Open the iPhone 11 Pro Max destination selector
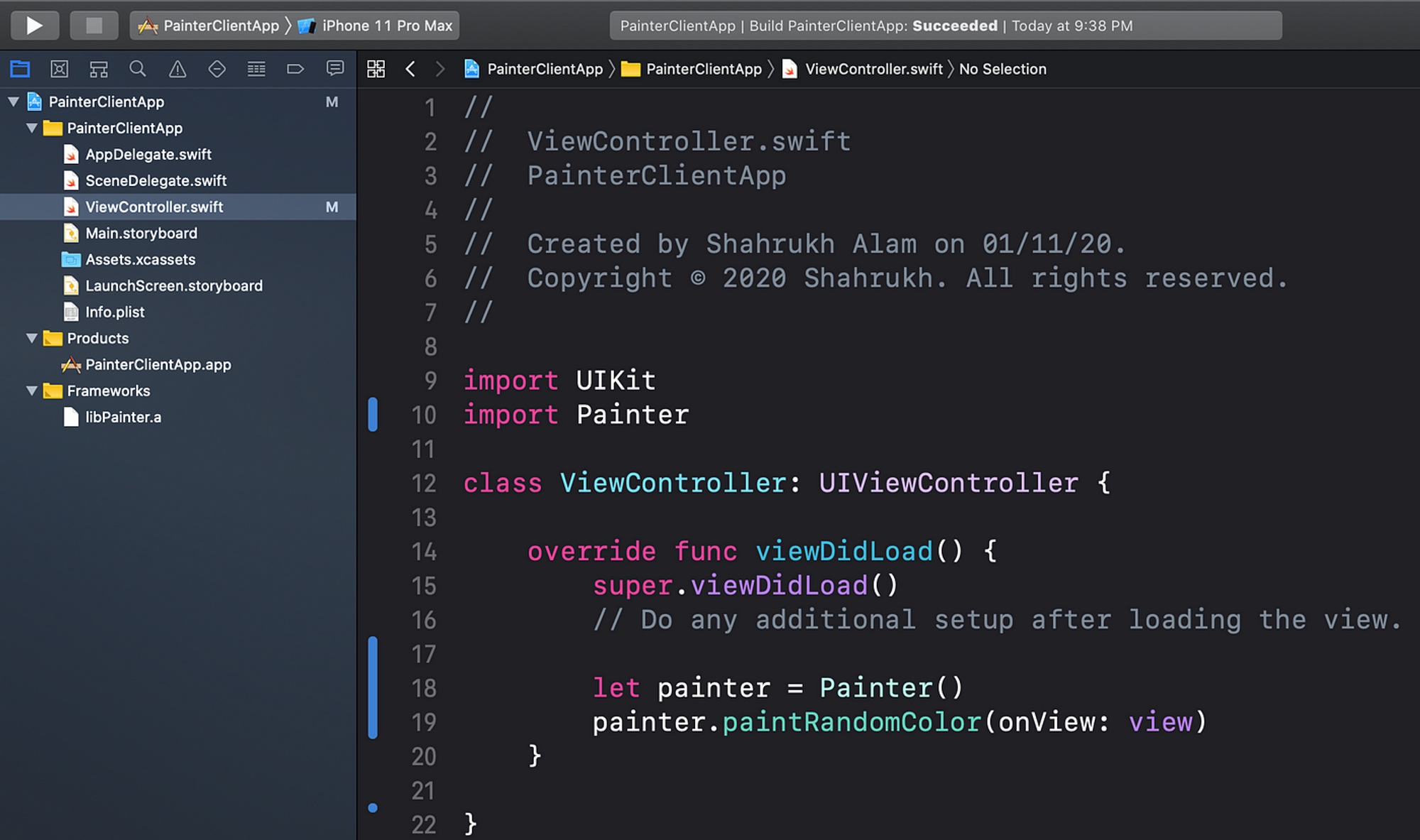The image size is (1420, 840). click(x=386, y=26)
